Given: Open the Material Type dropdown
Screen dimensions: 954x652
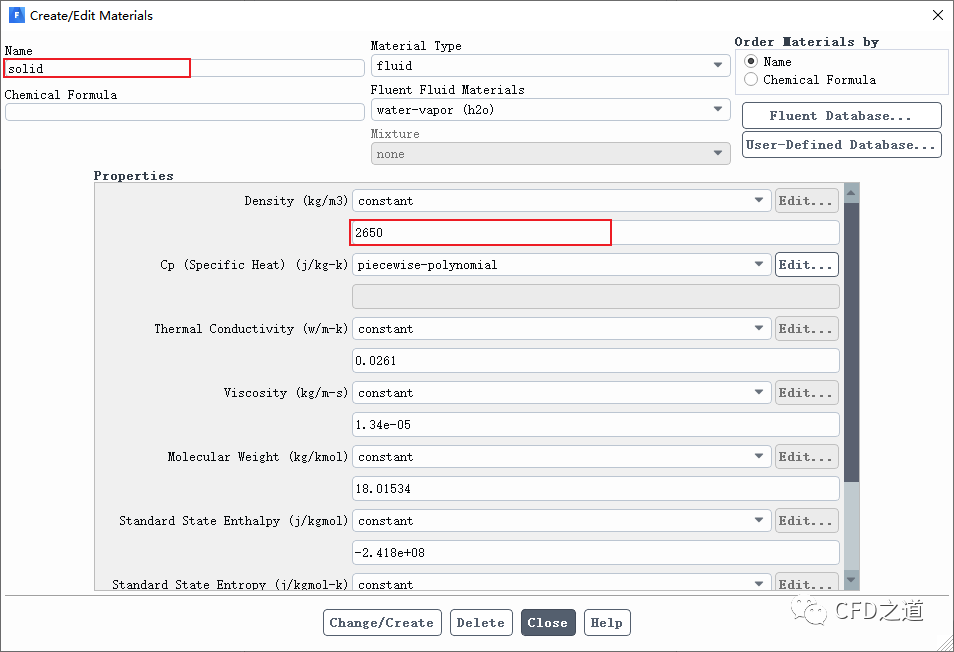Looking at the screenshot, I should pos(550,66).
